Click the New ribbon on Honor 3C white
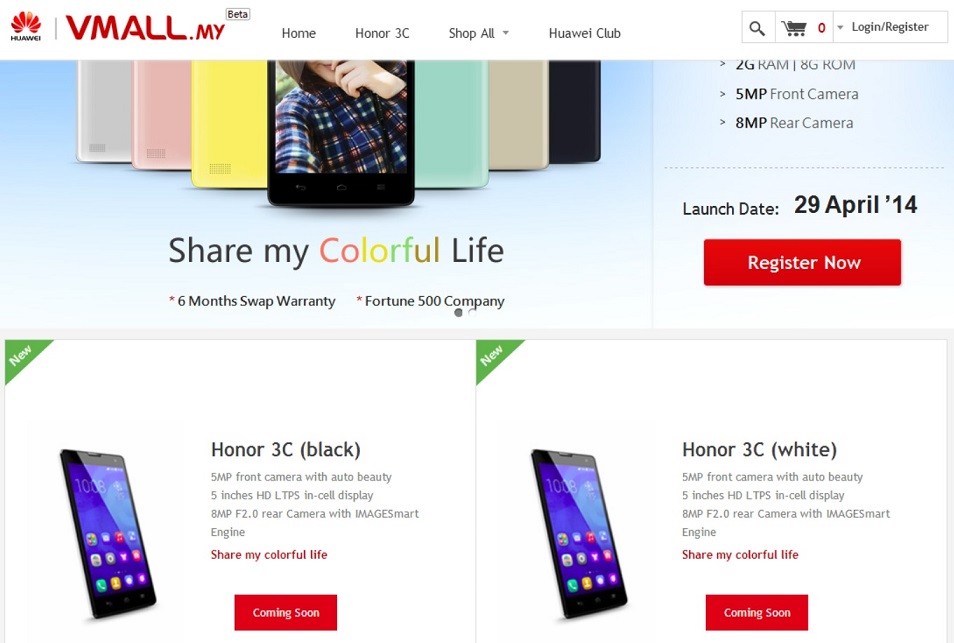The width and height of the screenshot is (954, 643). pos(493,357)
